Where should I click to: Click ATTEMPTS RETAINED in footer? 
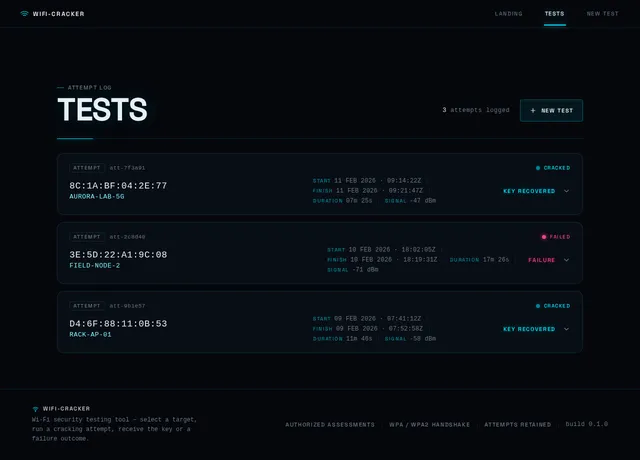click(518, 424)
